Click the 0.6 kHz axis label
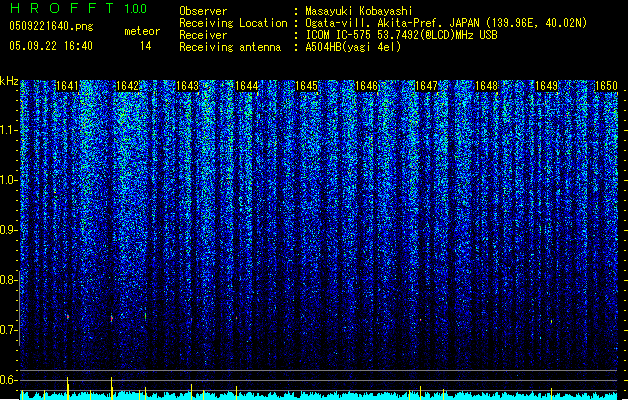The image size is (629, 400). pos(9,380)
